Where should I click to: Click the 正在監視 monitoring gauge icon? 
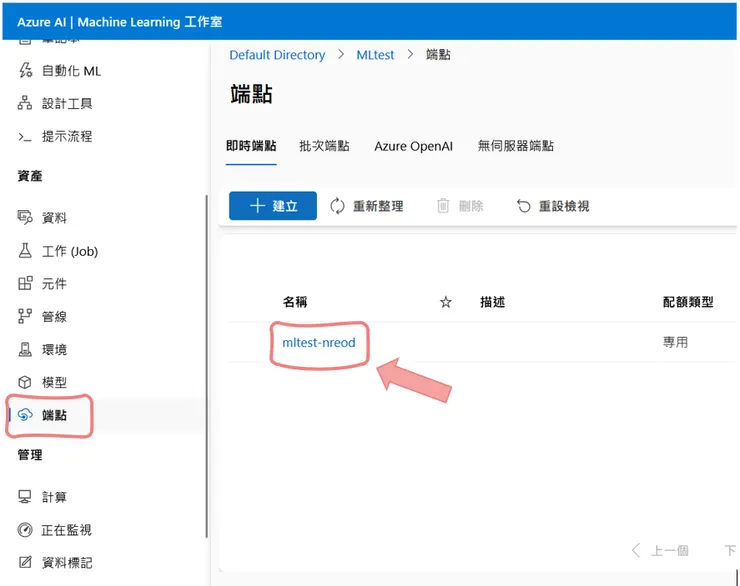(25, 530)
